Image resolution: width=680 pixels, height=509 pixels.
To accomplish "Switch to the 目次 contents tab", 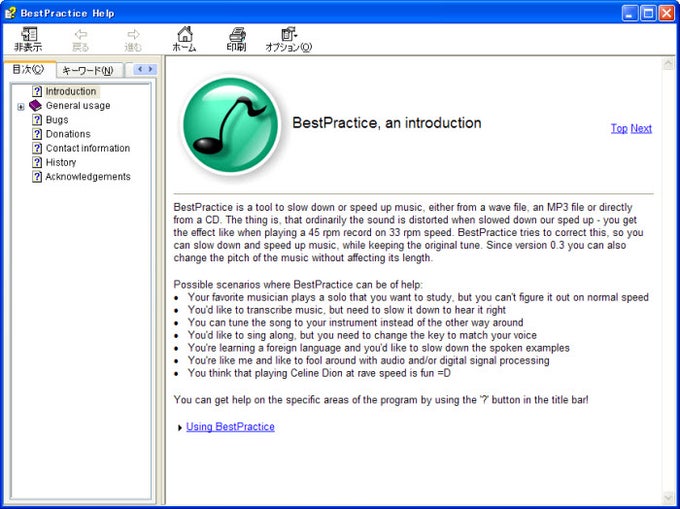I will click(28, 69).
